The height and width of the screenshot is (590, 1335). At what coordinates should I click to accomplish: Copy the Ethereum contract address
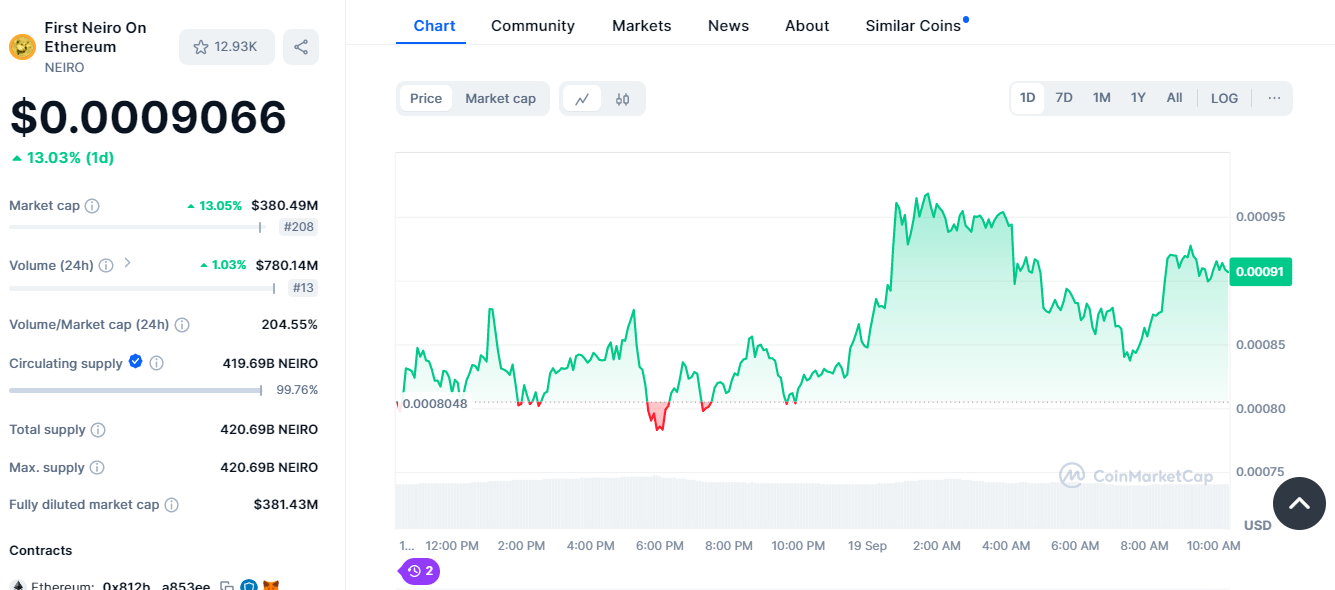point(227,586)
